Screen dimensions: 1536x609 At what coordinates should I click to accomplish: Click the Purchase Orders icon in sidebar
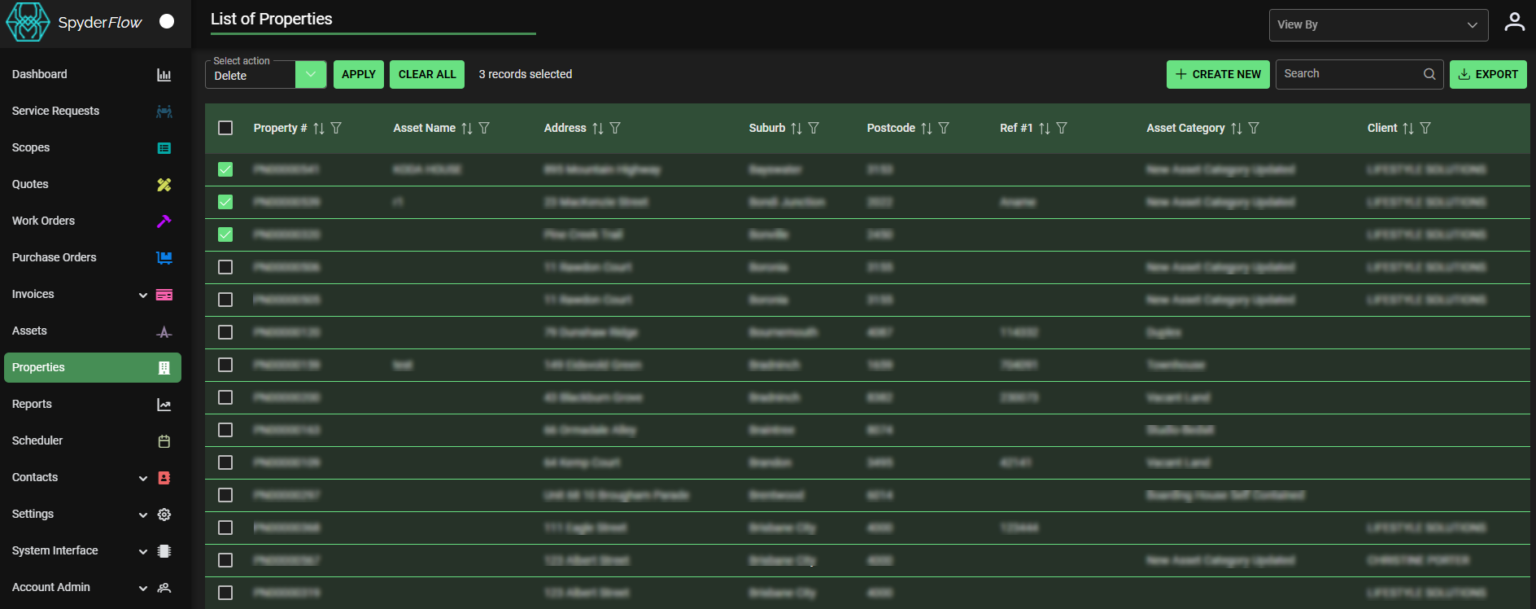pos(163,257)
